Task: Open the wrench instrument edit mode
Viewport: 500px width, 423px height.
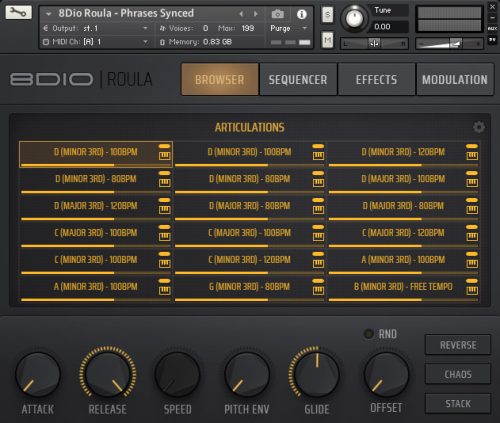Action: click(19, 13)
